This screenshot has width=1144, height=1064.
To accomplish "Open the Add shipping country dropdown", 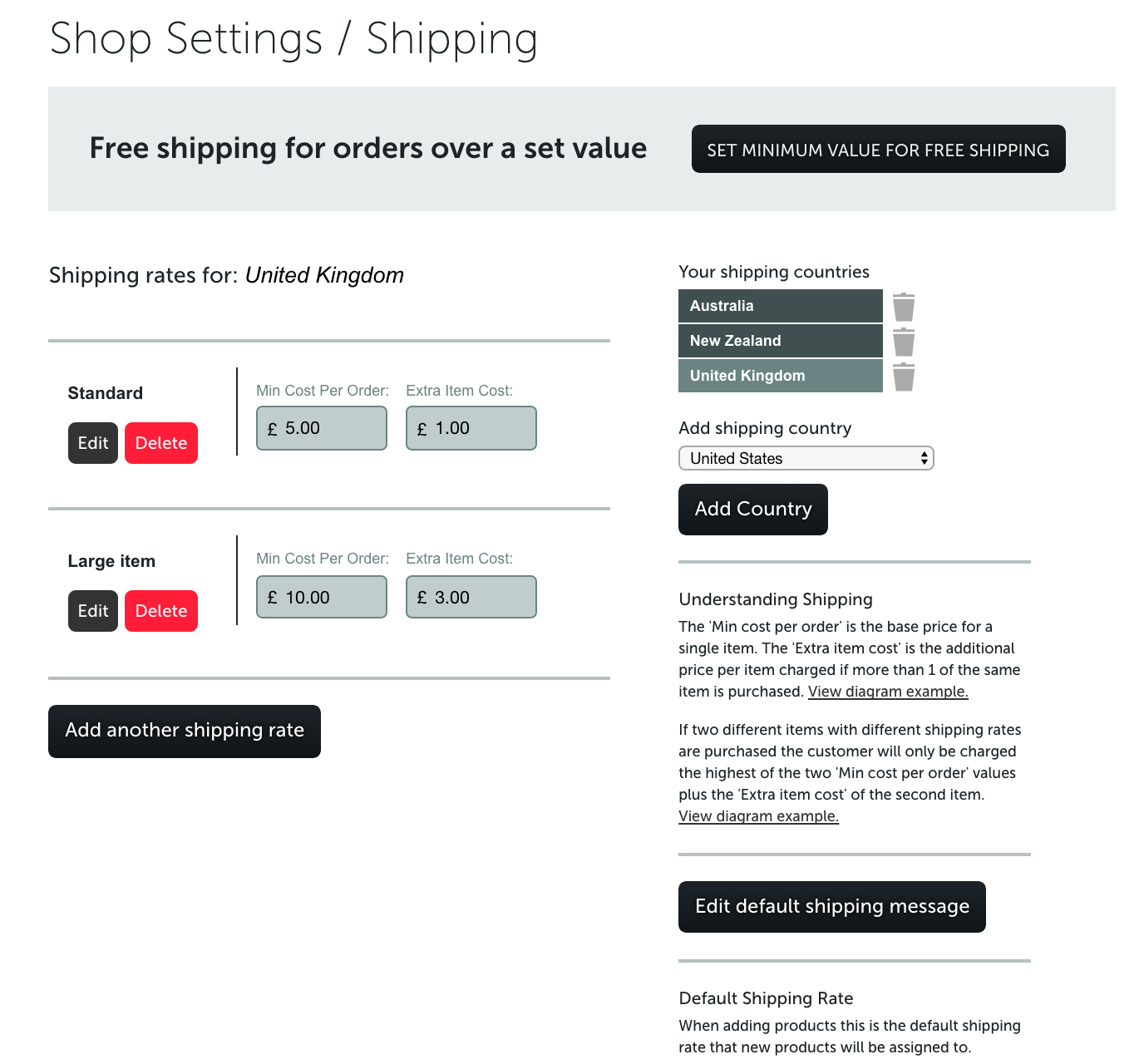I will [806, 458].
